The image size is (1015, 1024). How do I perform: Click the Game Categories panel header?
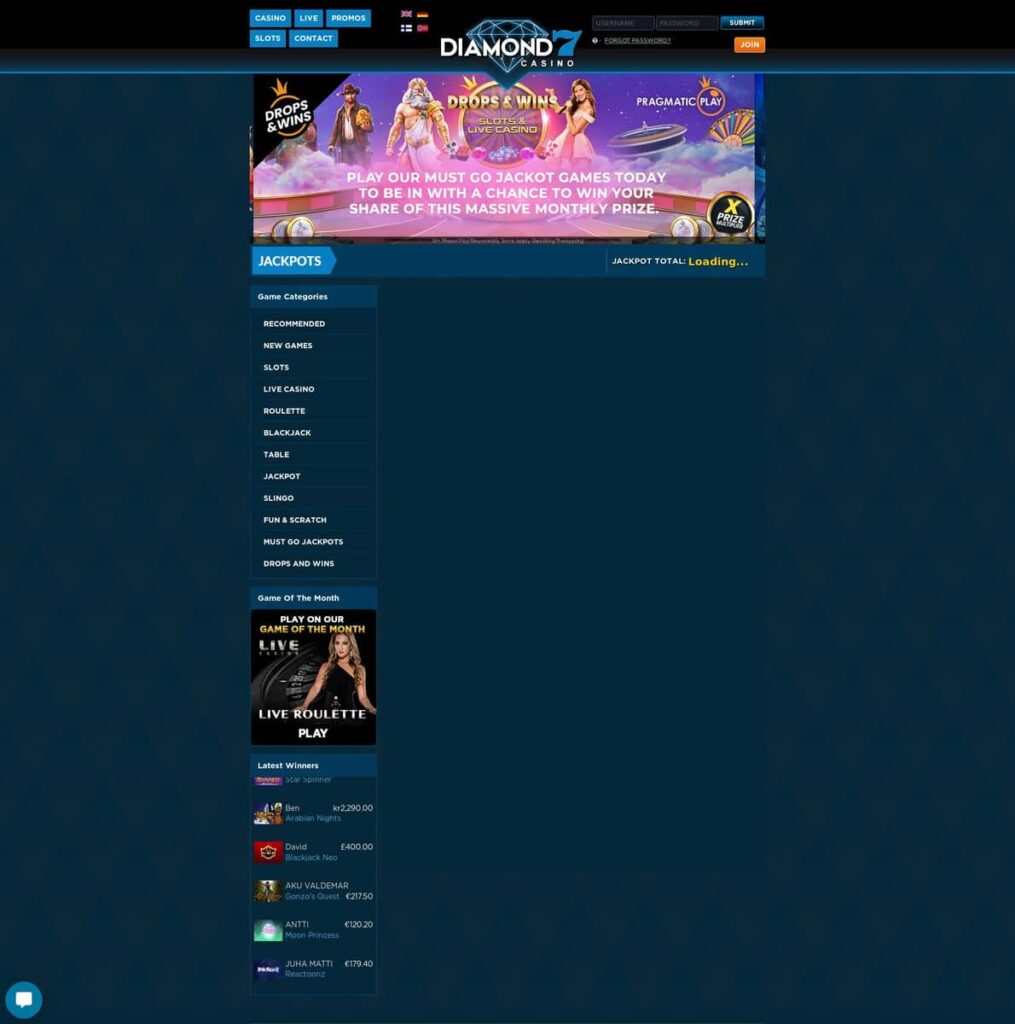pos(314,297)
